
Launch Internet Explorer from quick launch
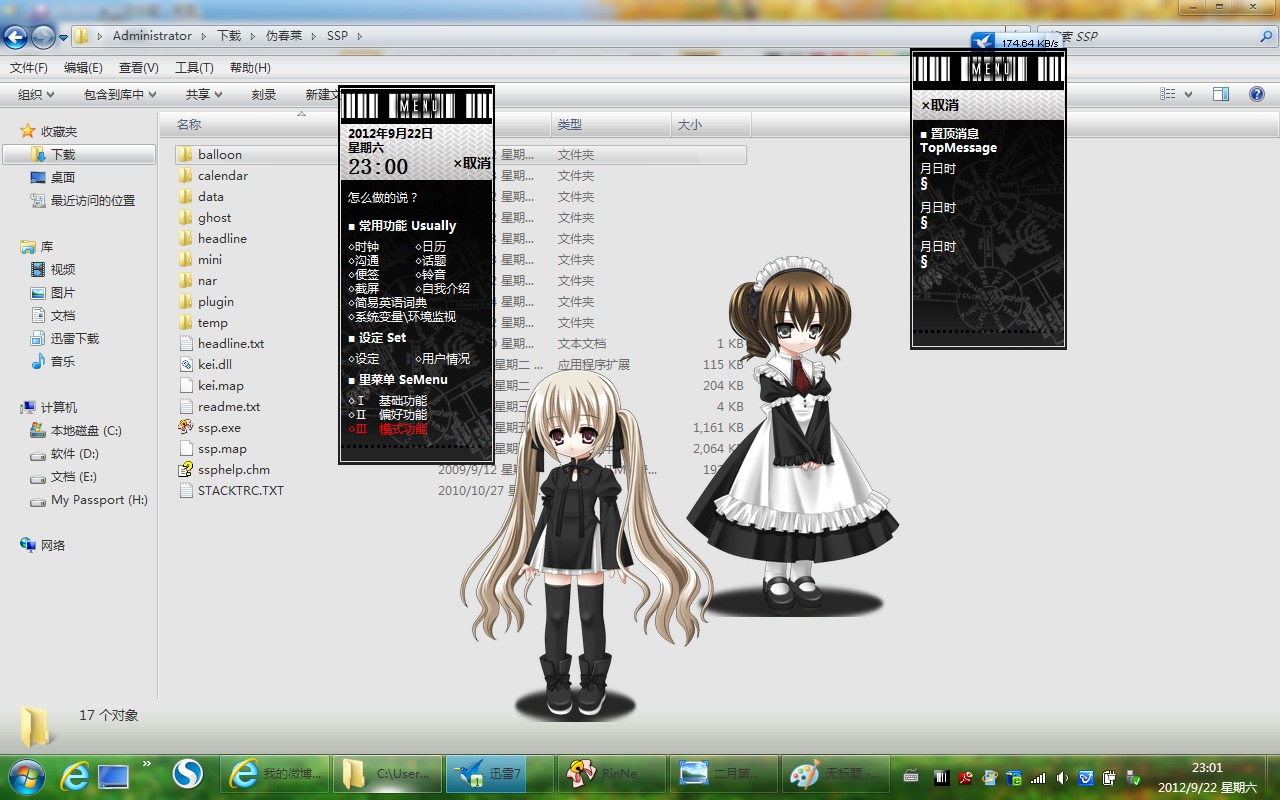click(75, 775)
